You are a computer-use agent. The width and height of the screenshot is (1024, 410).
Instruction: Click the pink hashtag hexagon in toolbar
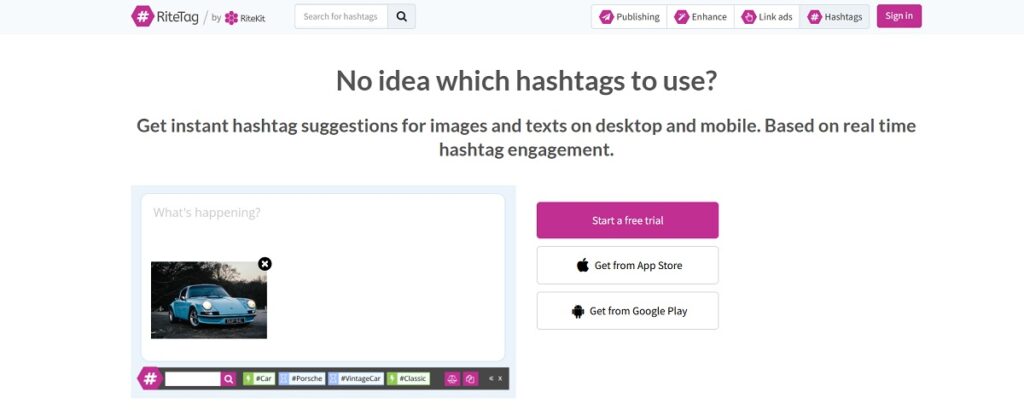149,379
